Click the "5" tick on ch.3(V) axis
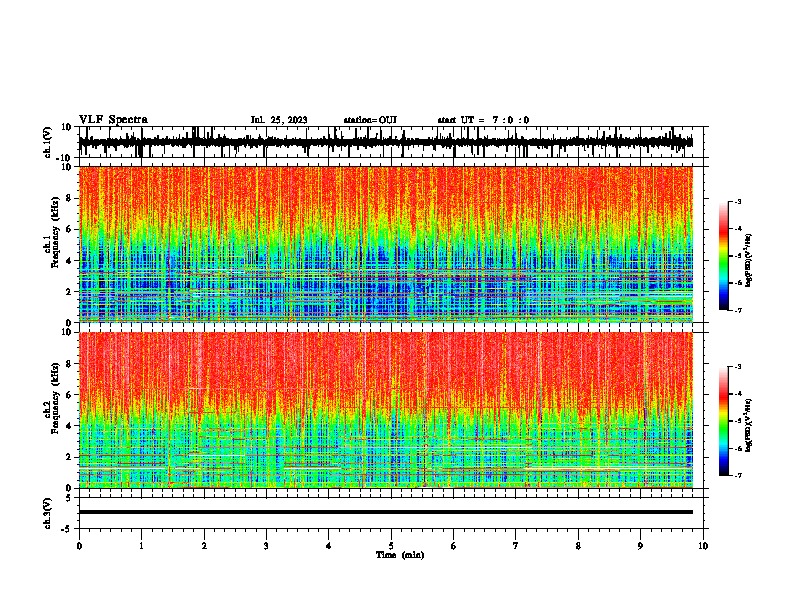The height and width of the screenshot is (612, 792). (x=69, y=498)
